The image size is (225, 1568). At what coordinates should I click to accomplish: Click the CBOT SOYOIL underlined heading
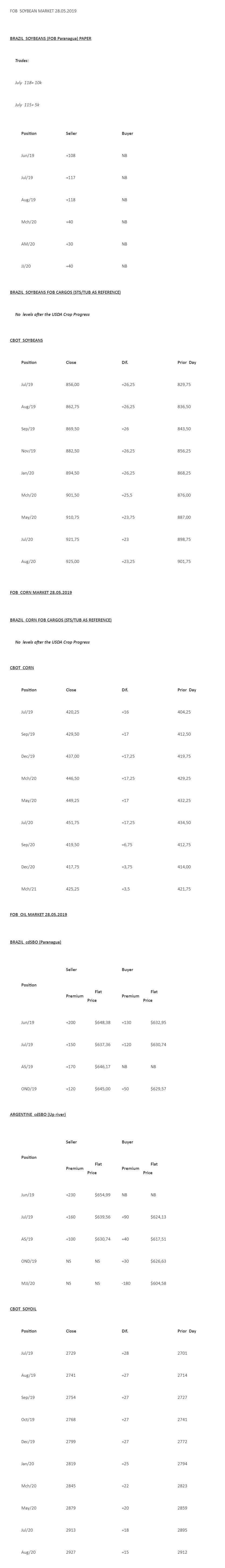click(23, 1309)
